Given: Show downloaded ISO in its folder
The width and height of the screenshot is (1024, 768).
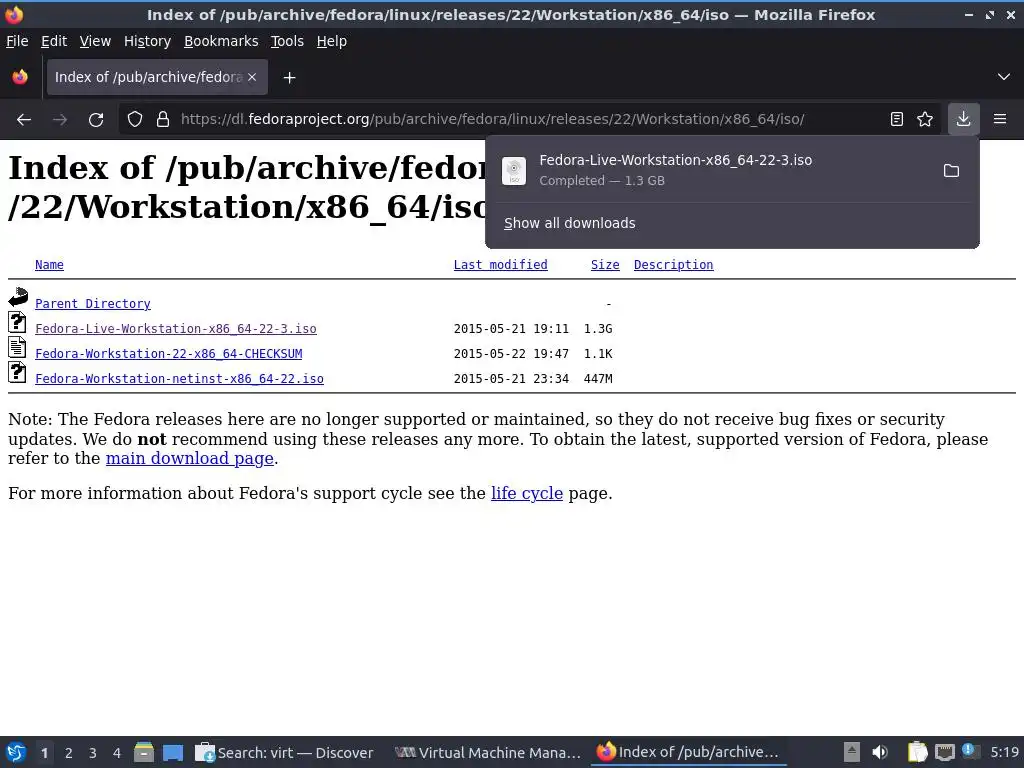Looking at the screenshot, I should 952,171.
